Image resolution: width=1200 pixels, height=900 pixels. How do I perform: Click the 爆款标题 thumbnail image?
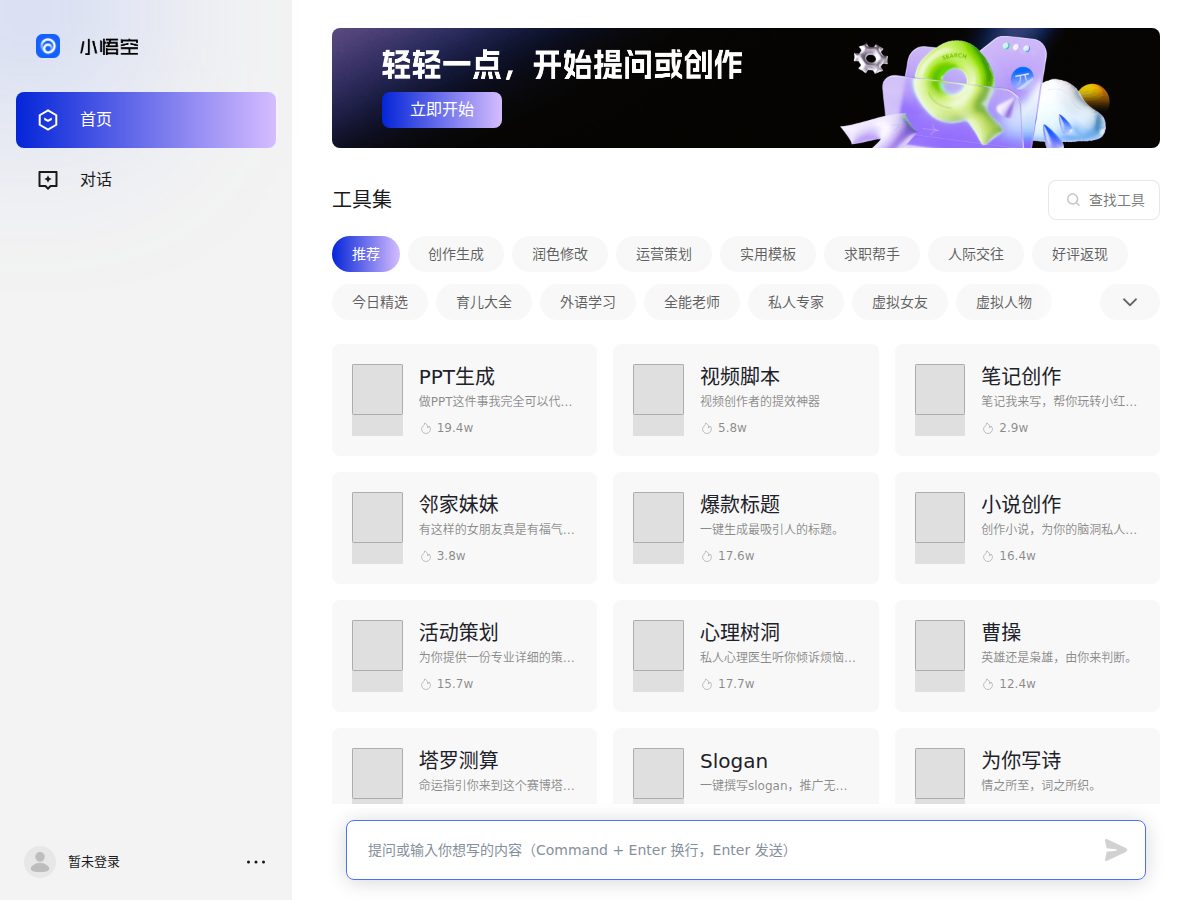pyautogui.click(x=659, y=518)
